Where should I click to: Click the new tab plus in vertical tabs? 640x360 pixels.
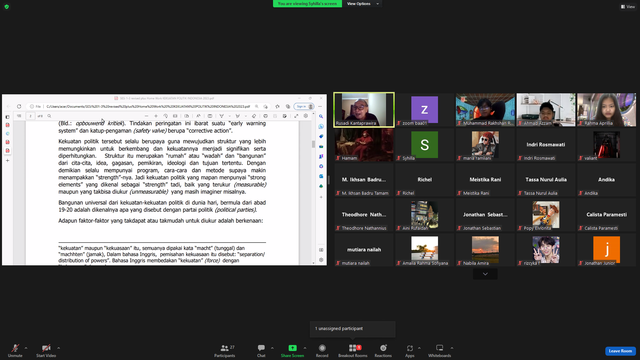(x=7, y=160)
